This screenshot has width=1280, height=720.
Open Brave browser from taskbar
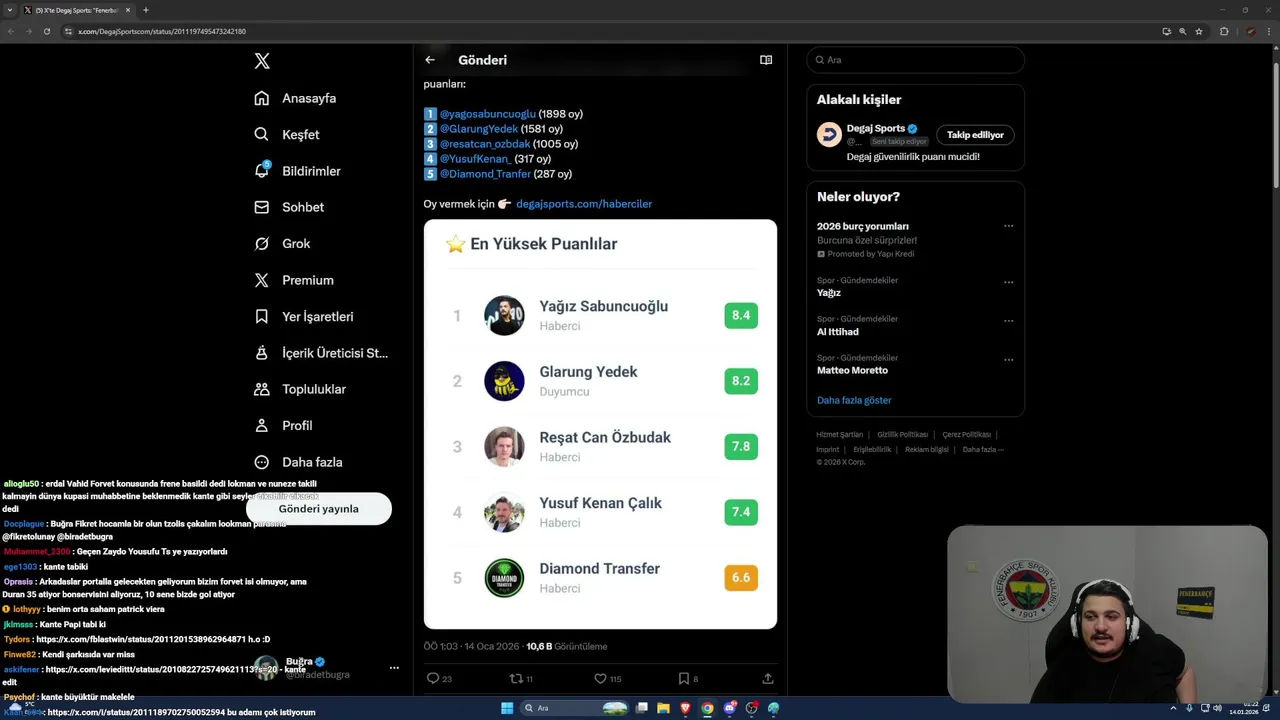click(685, 708)
